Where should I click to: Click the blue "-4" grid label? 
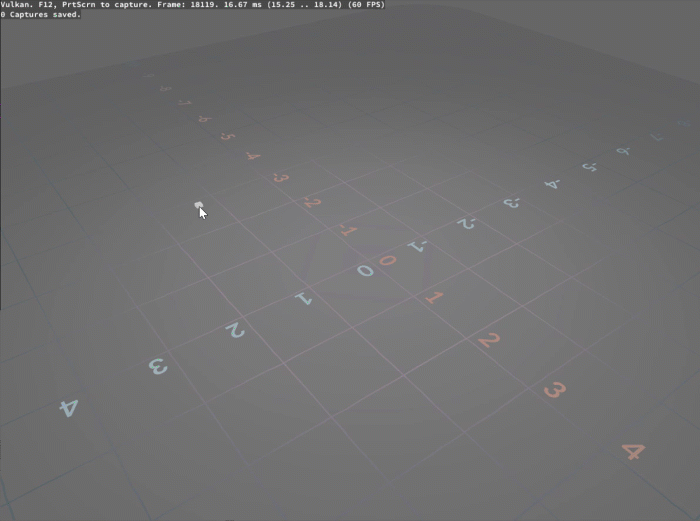pyautogui.click(x=552, y=184)
